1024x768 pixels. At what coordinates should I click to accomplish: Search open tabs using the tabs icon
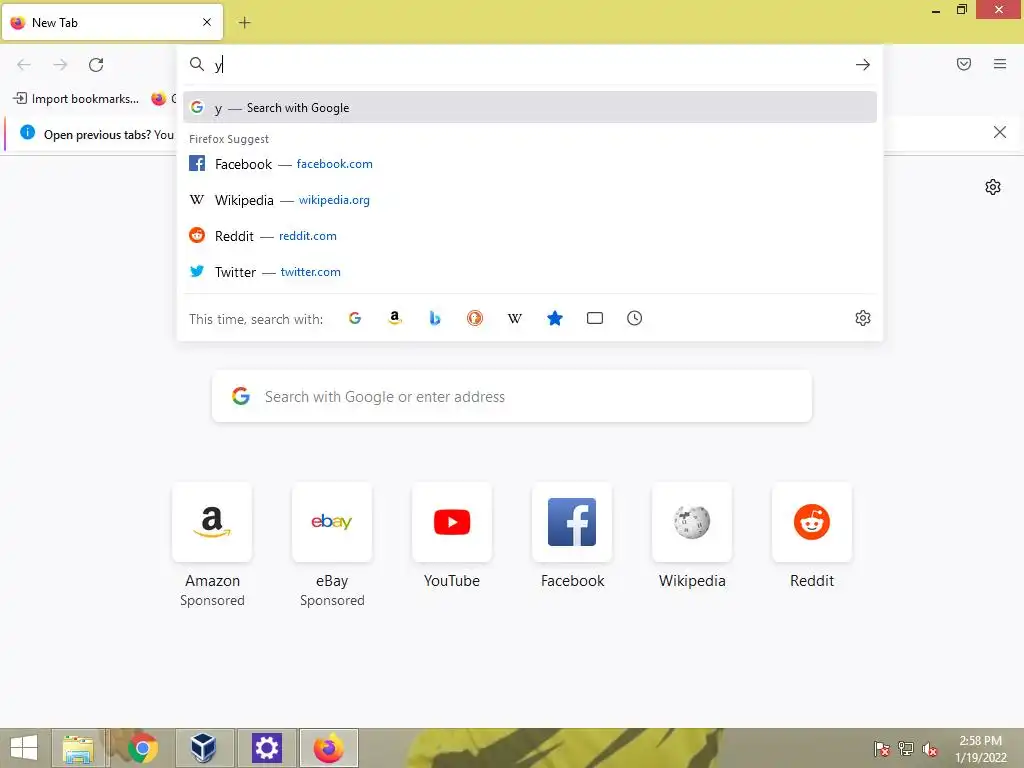595,318
